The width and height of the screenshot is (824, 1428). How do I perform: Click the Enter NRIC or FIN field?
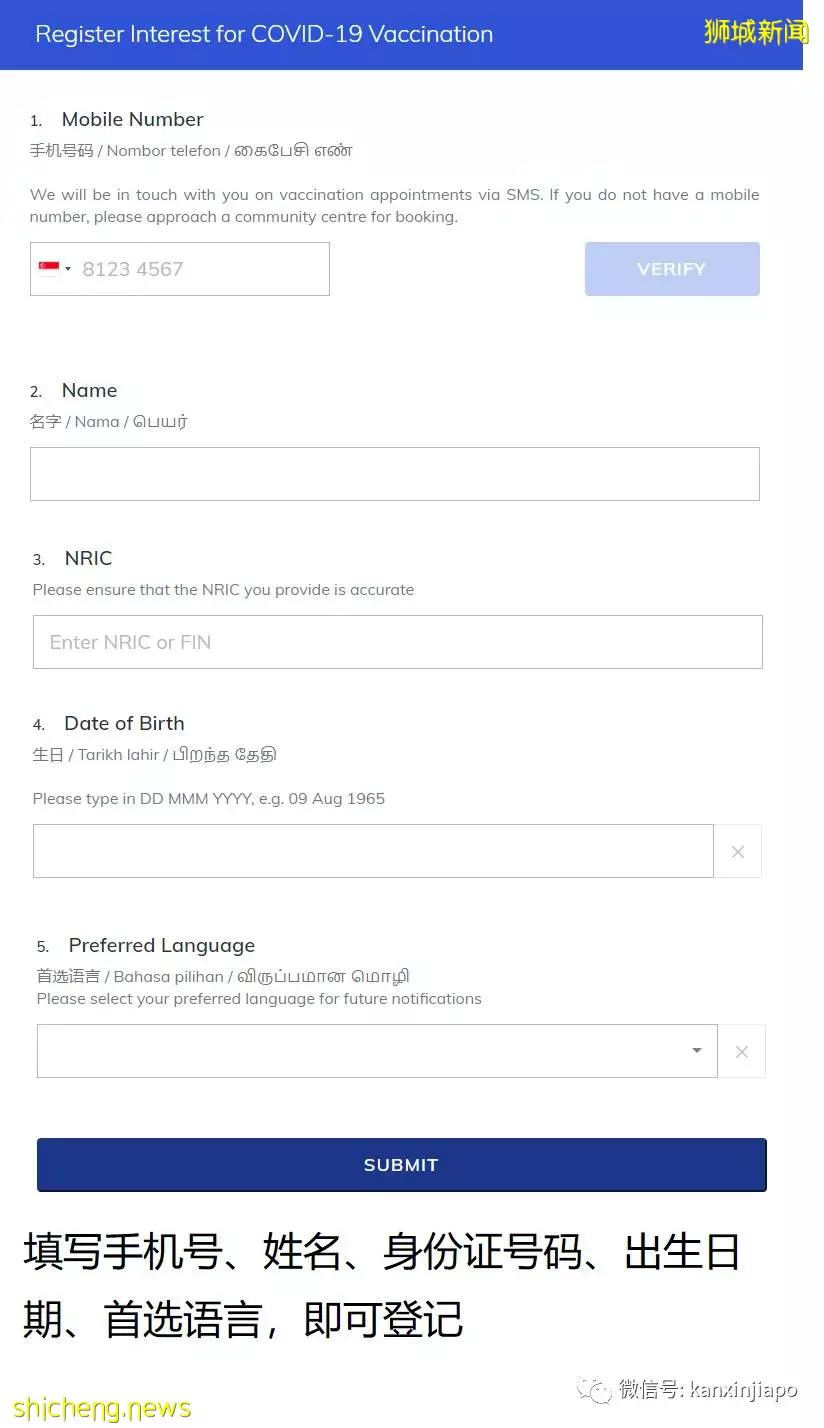pos(398,642)
